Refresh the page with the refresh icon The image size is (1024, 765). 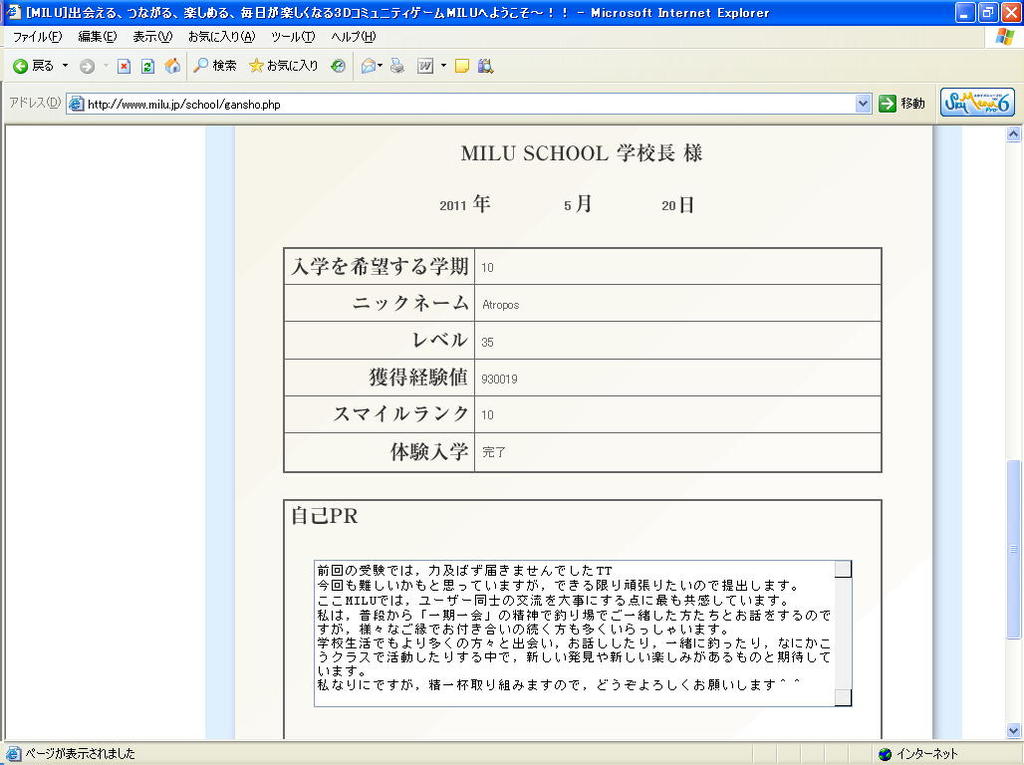point(147,66)
